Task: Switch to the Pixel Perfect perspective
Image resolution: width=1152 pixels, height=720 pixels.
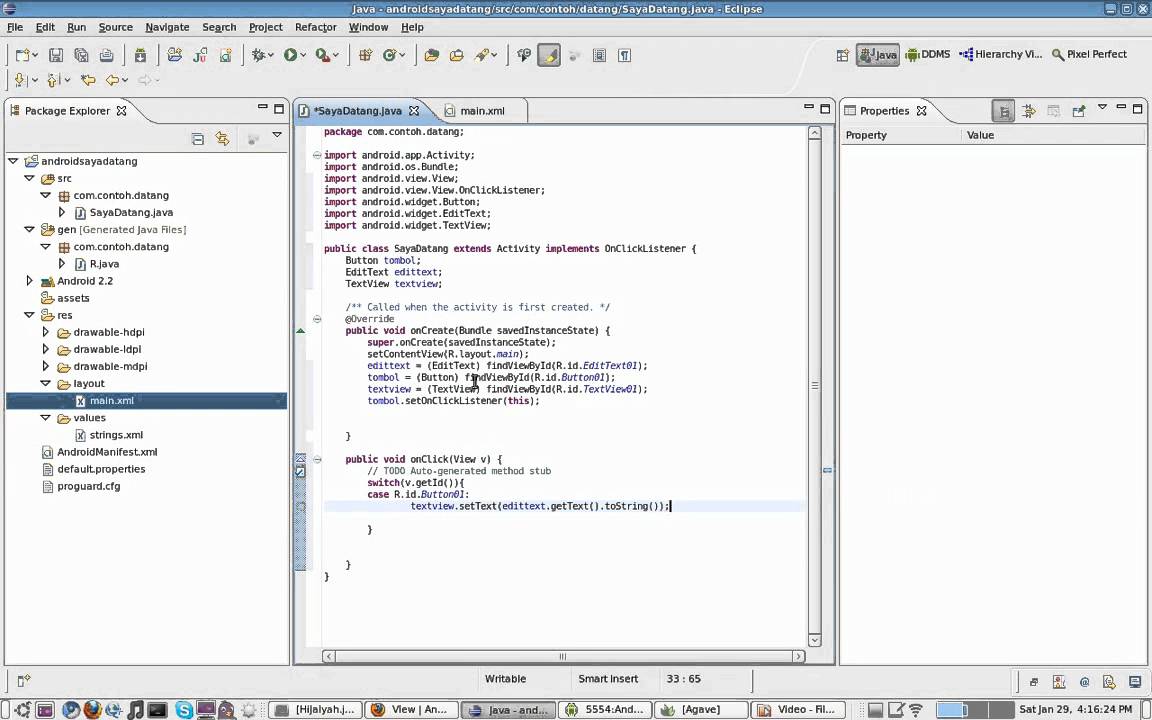Action: 1089,54
